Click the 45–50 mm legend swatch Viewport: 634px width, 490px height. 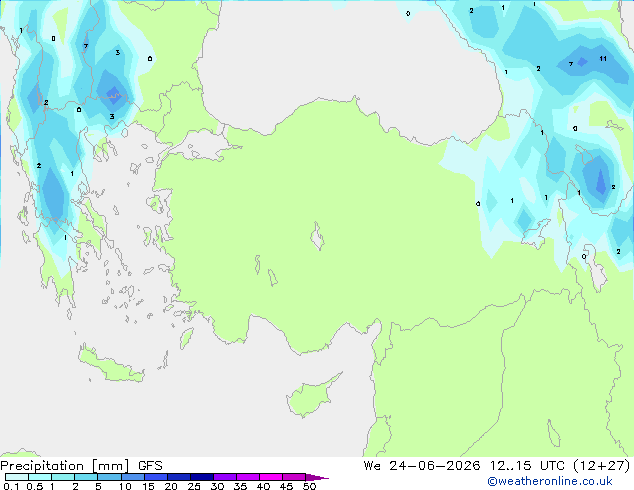[294, 477]
